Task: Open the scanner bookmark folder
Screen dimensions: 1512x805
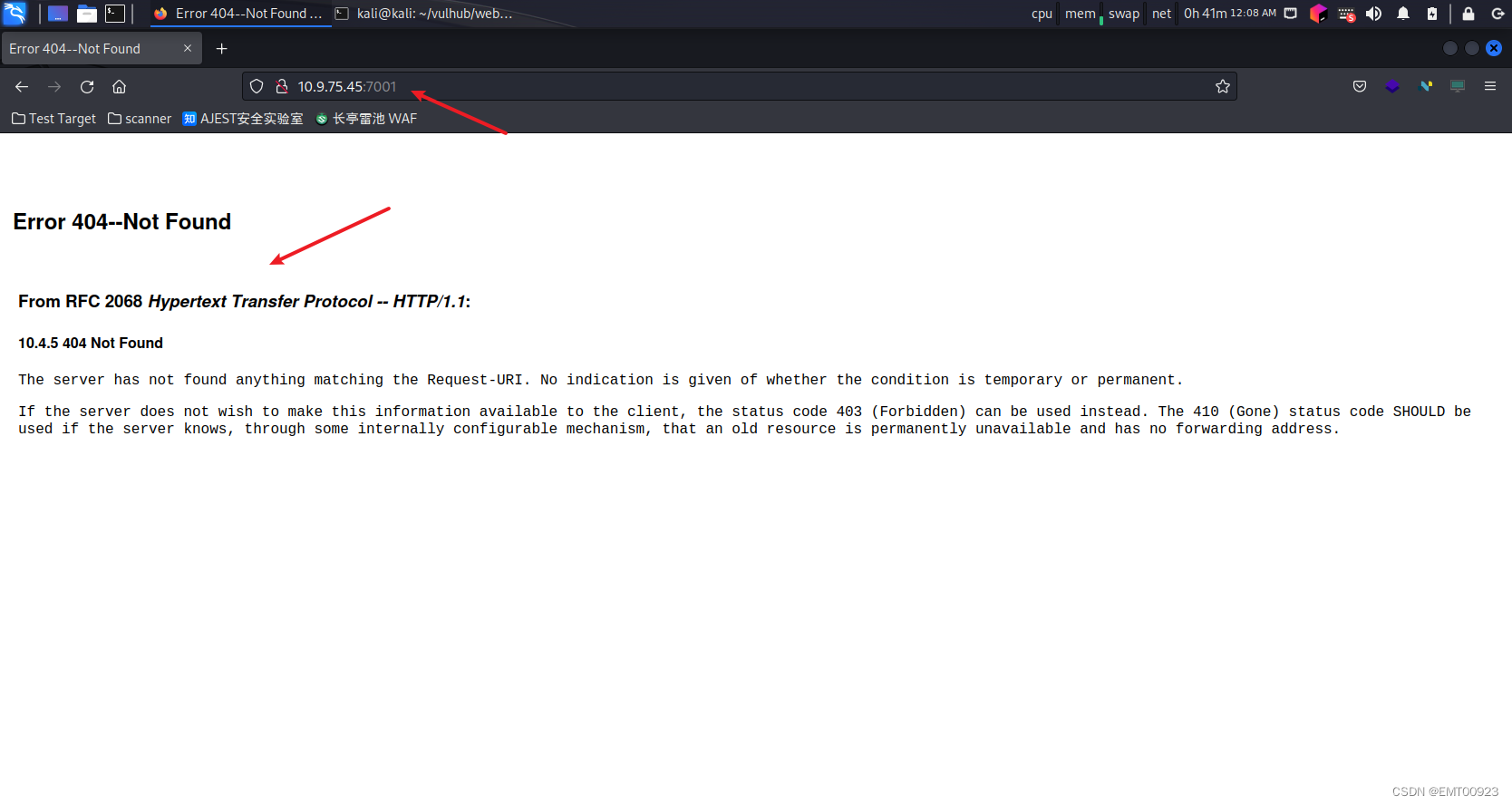Action: pyautogui.click(x=140, y=119)
